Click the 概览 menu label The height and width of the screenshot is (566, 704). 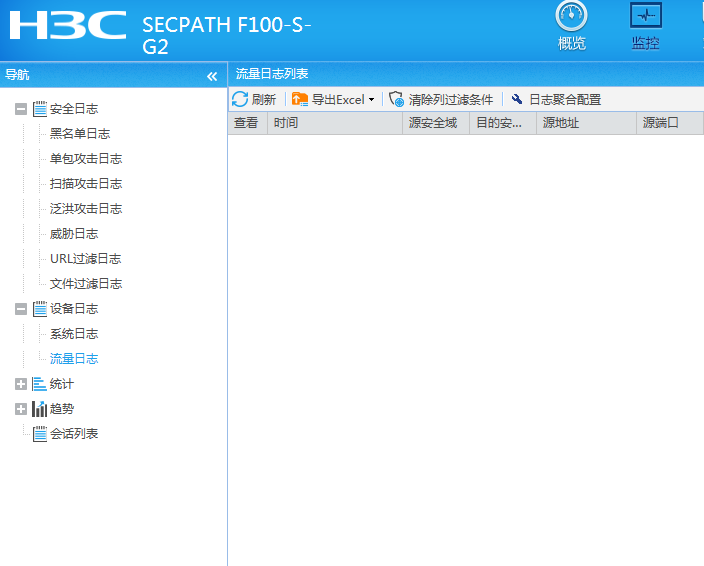572,43
